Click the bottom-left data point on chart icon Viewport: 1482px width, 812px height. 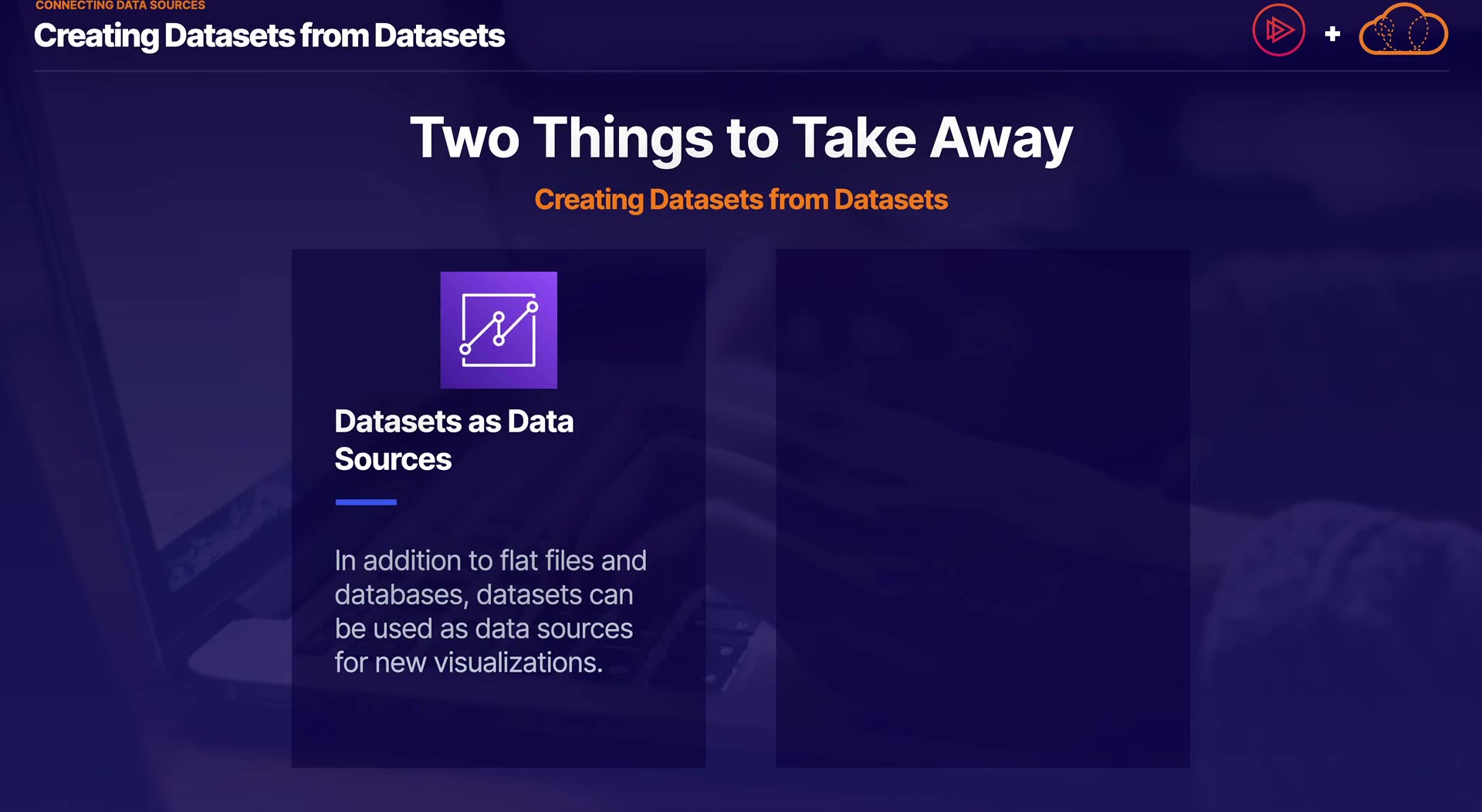pos(465,350)
